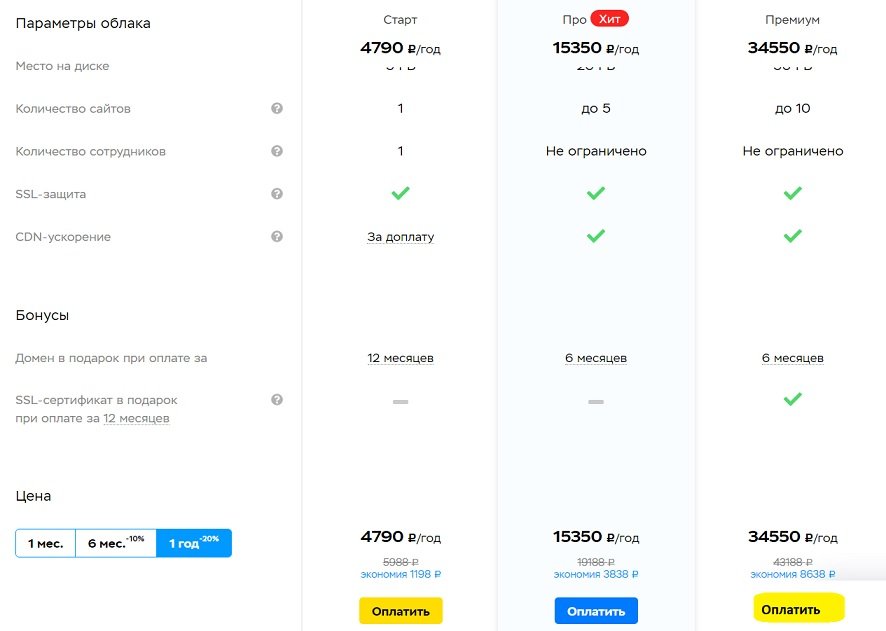The width and height of the screenshot is (886, 631).
Task: Click 6 месяцев domain bonus in Премиум column
Action: point(793,358)
